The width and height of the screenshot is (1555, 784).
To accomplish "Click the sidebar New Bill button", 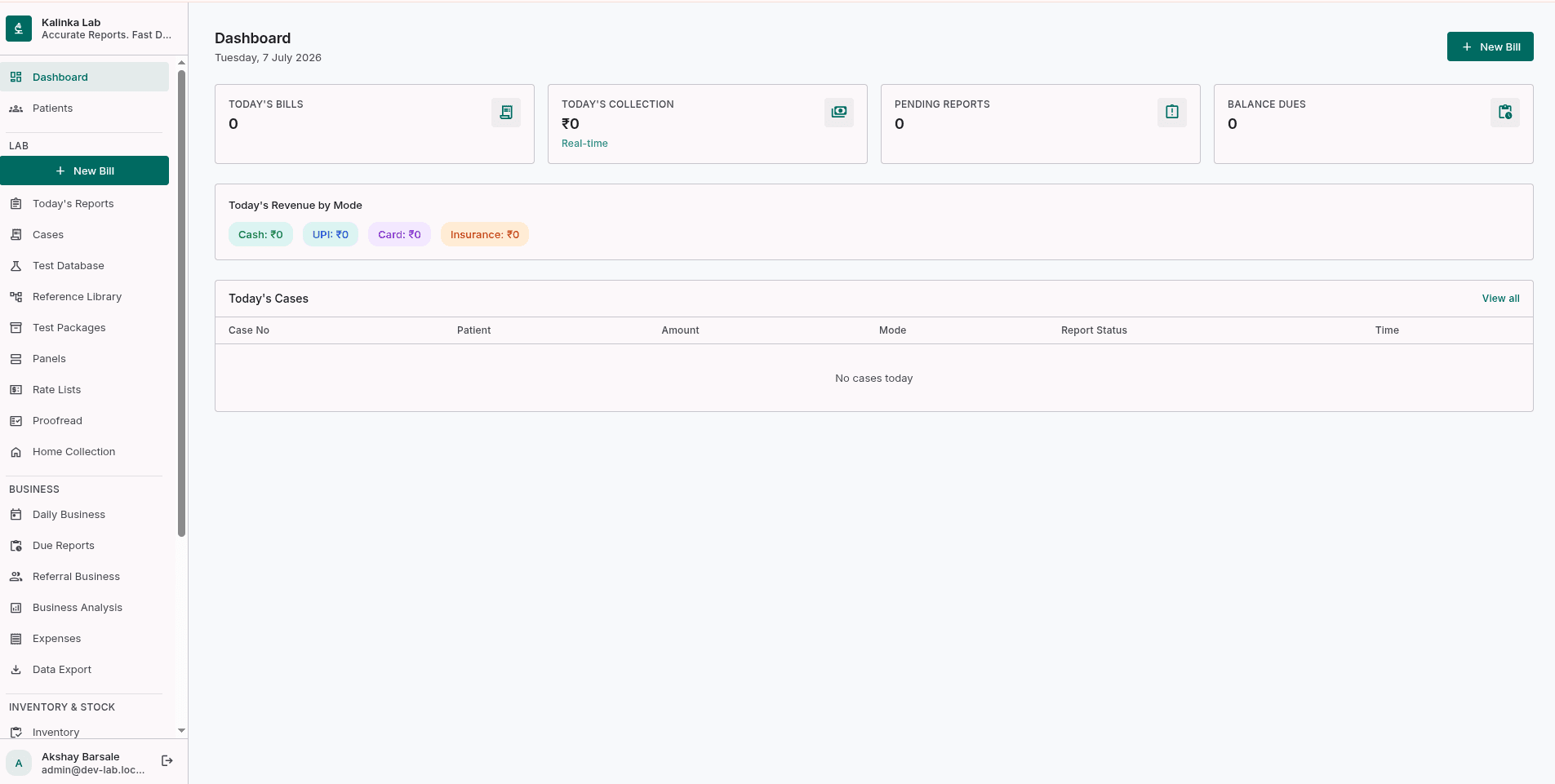I will pos(84,171).
